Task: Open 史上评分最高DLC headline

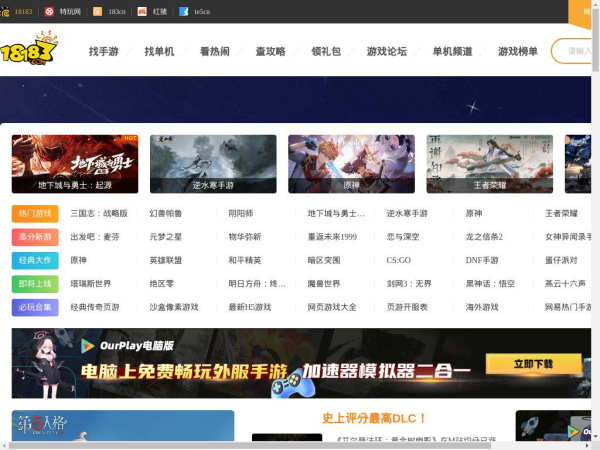Action: [374, 418]
